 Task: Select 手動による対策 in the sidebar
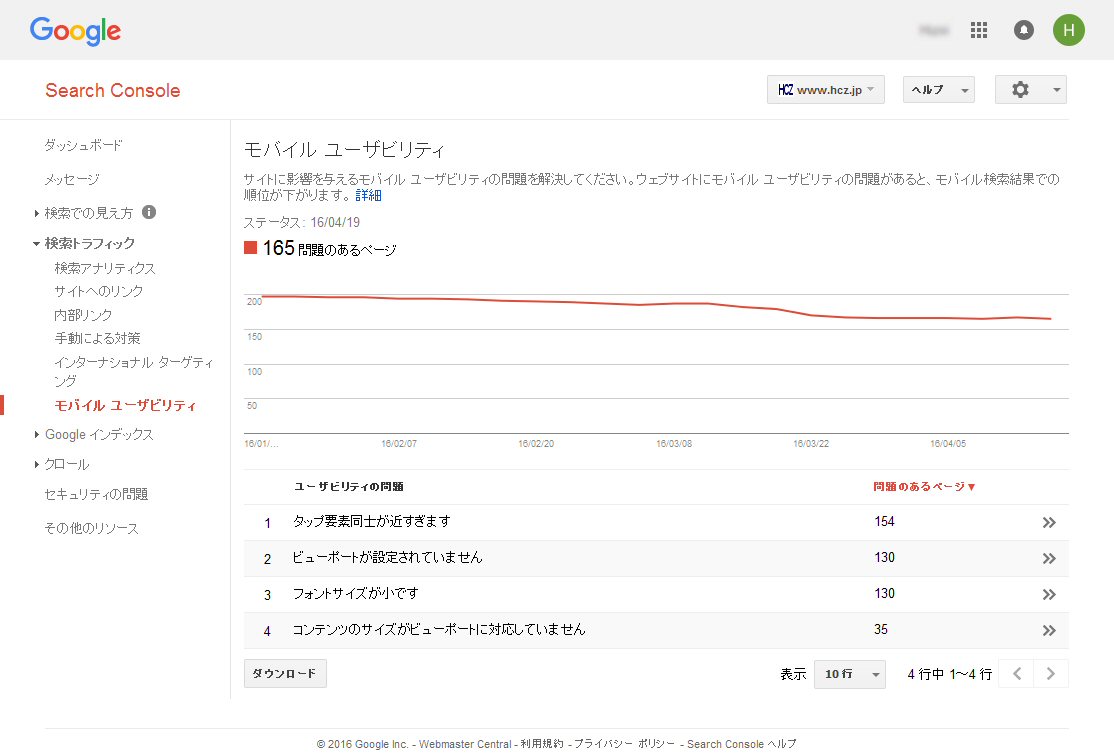pyautogui.click(x=97, y=338)
